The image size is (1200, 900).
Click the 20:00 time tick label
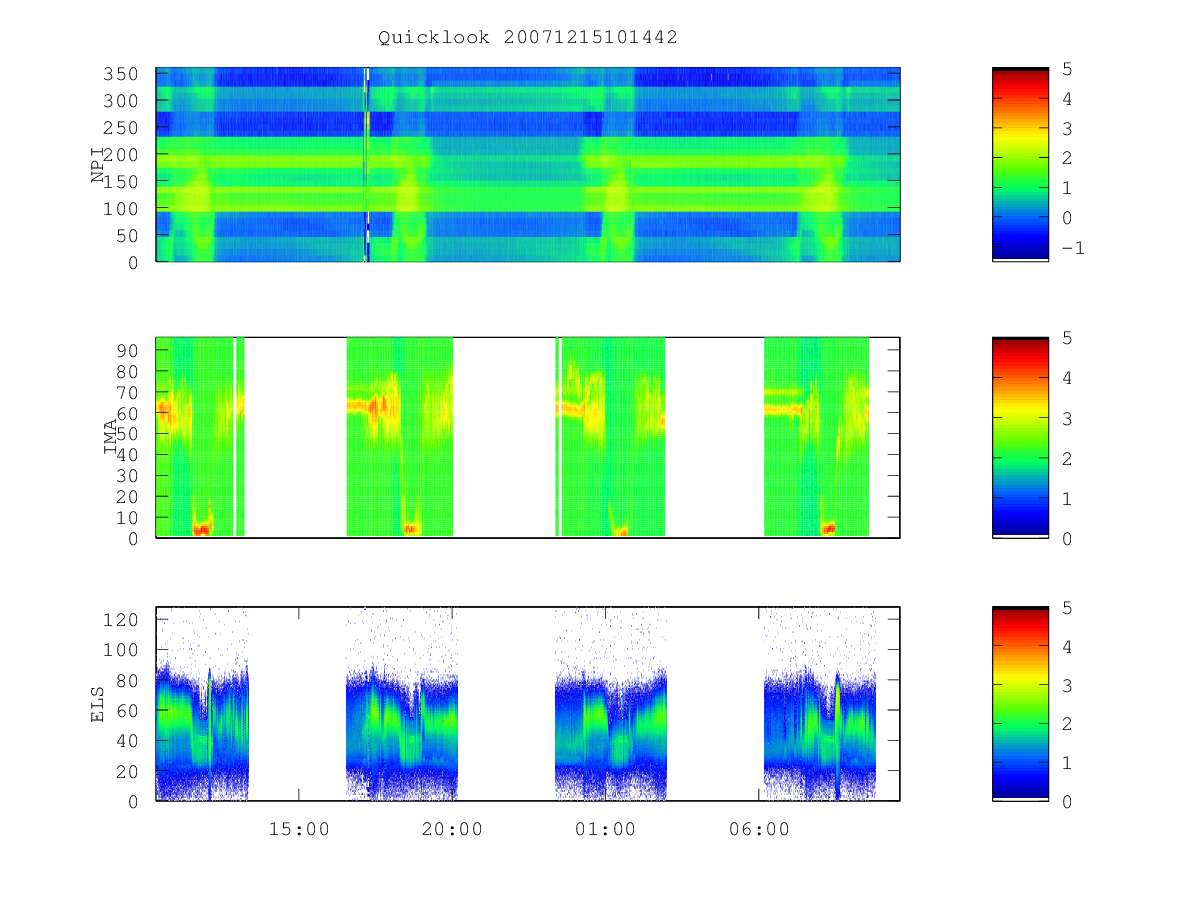(452, 829)
